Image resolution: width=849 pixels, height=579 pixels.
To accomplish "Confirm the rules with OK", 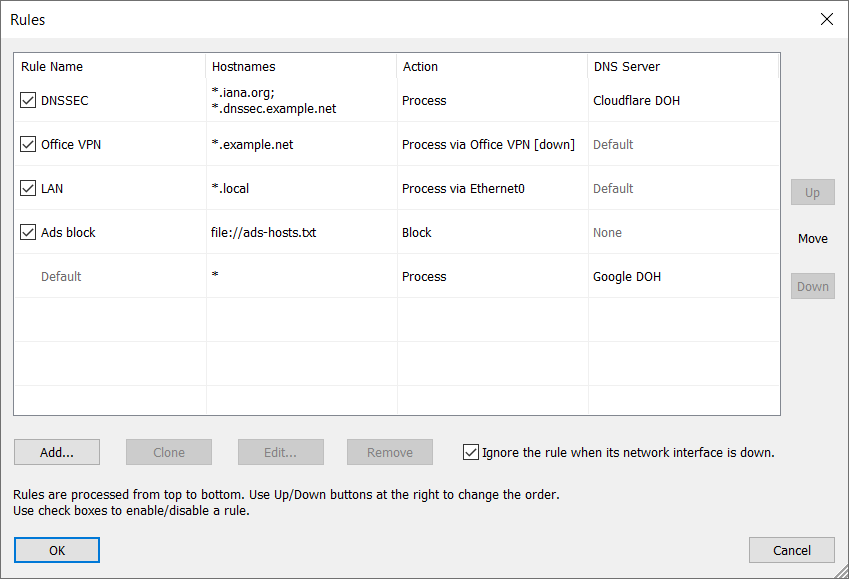I will pyautogui.click(x=57, y=550).
